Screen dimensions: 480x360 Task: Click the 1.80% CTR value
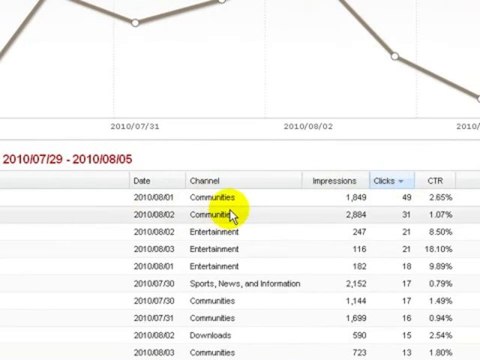click(x=440, y=353)
